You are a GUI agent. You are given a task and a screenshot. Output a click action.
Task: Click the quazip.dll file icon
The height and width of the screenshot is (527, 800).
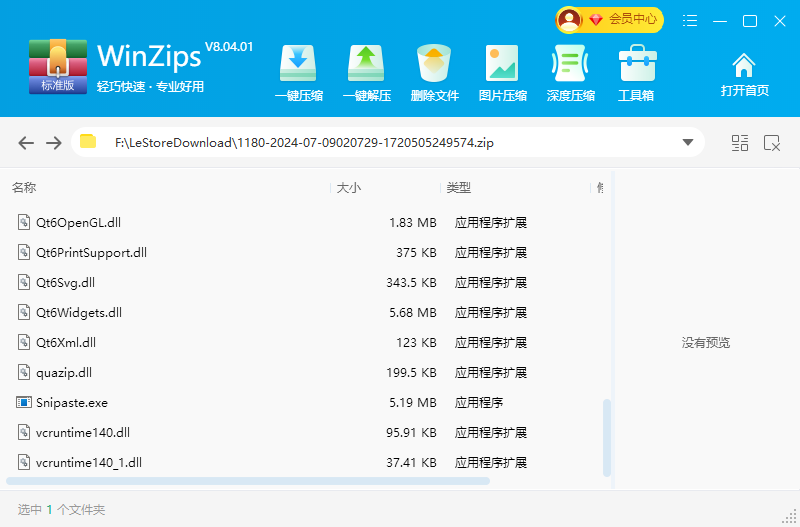pyautogui.click(x=23, y=372)
